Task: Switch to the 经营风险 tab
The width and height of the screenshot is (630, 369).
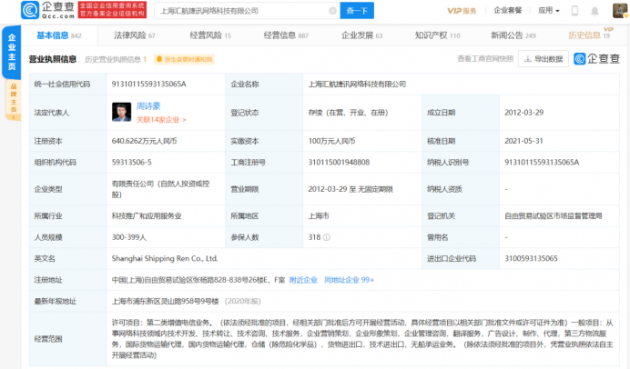Action: pyautogui.click(x=210, y=35)
